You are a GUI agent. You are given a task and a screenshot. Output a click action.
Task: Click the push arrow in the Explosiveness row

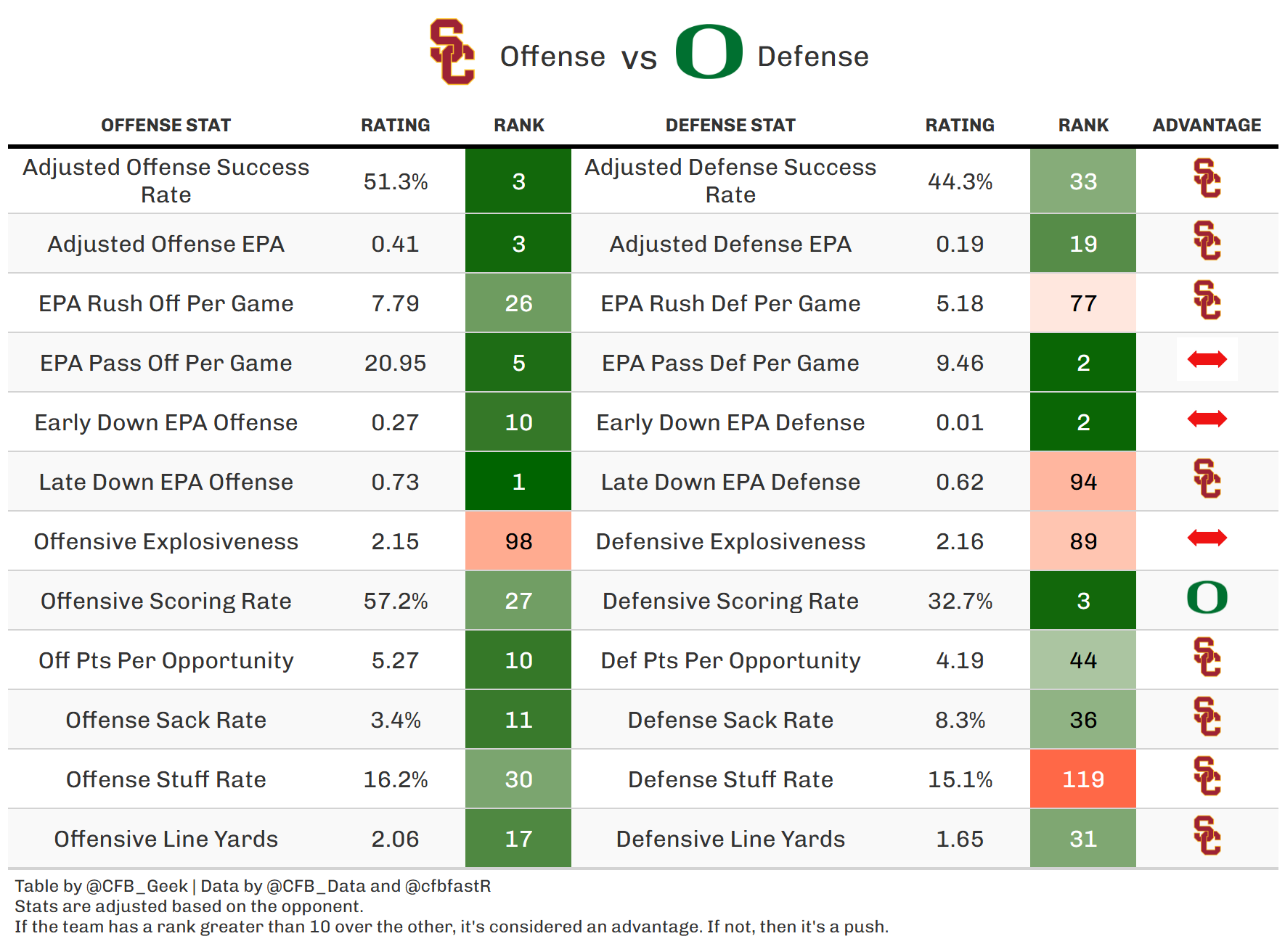(1207, 538)
